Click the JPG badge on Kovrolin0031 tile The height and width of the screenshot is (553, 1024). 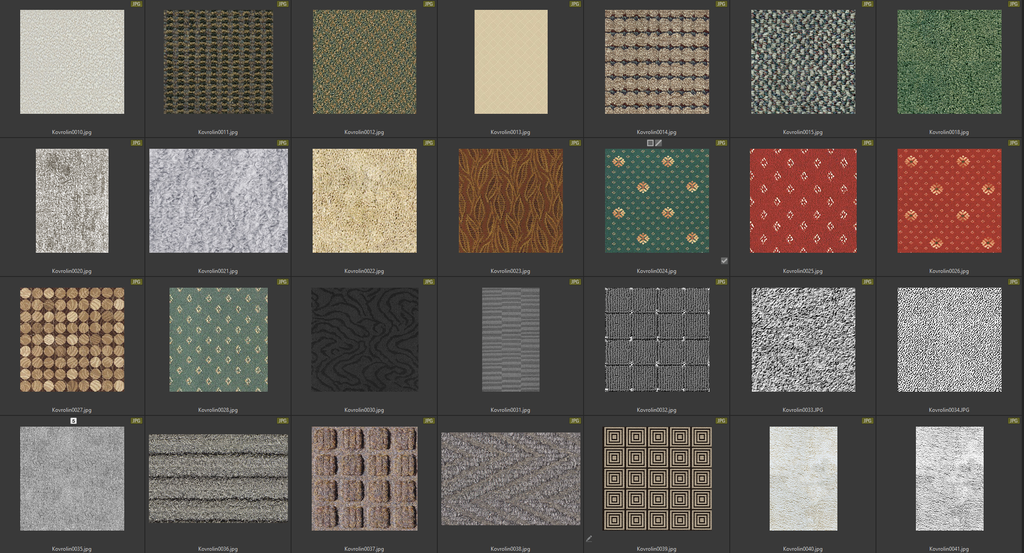tap(575, 282)
